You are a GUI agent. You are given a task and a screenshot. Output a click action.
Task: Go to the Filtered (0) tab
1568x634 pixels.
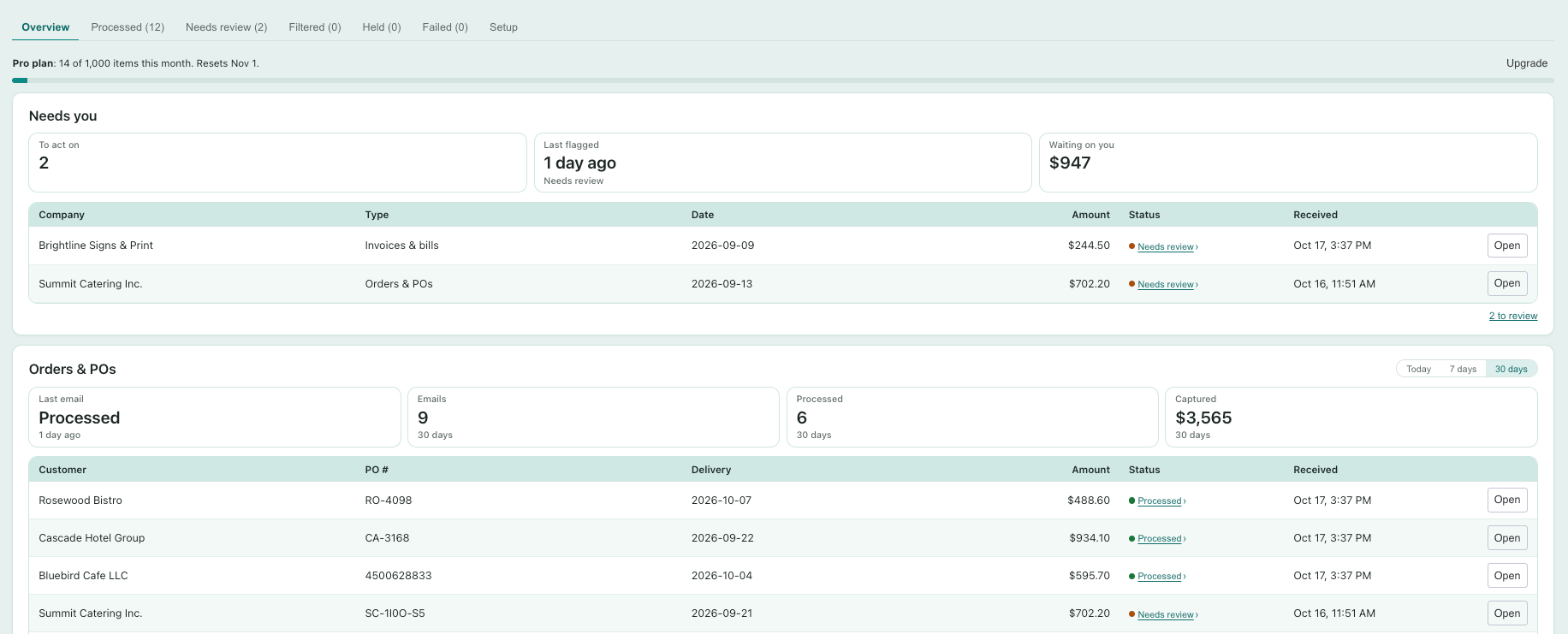click(x=315, y=27)
